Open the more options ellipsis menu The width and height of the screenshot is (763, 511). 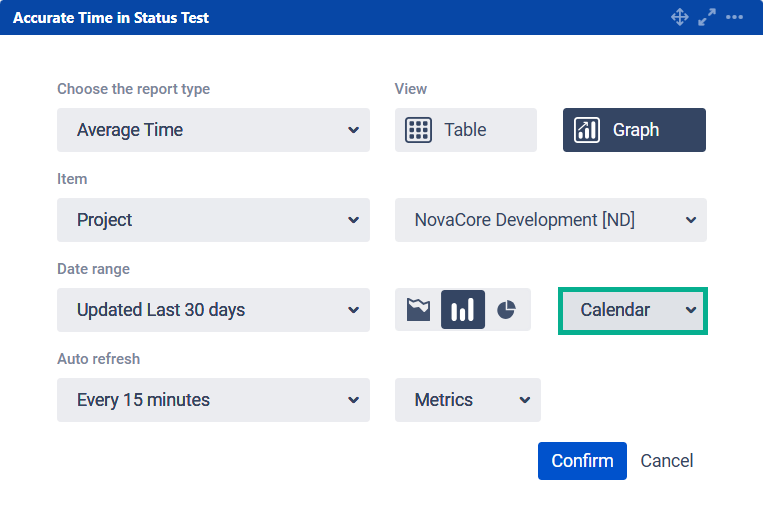(735, 17)
